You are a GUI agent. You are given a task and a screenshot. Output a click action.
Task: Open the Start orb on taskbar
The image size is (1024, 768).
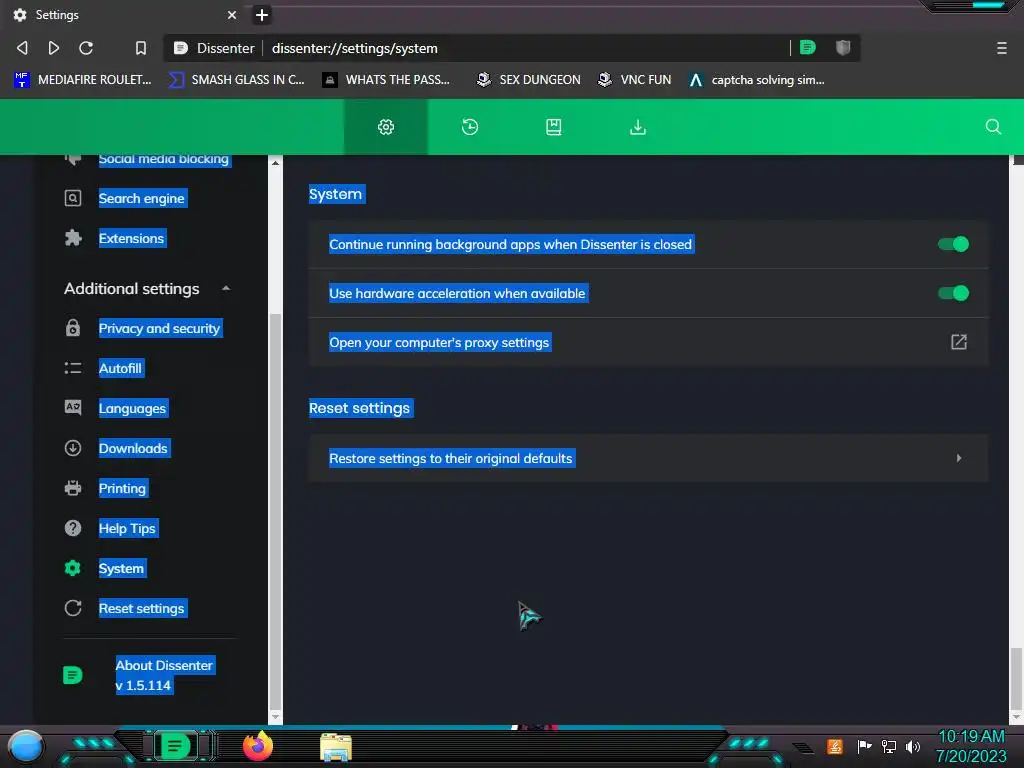25,746
